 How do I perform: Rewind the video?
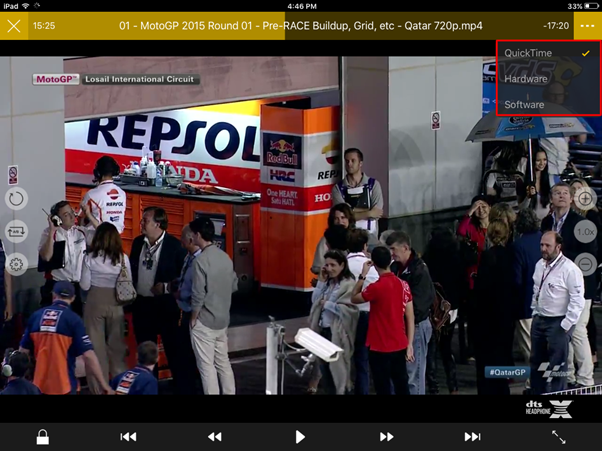(x=215, y=437)
